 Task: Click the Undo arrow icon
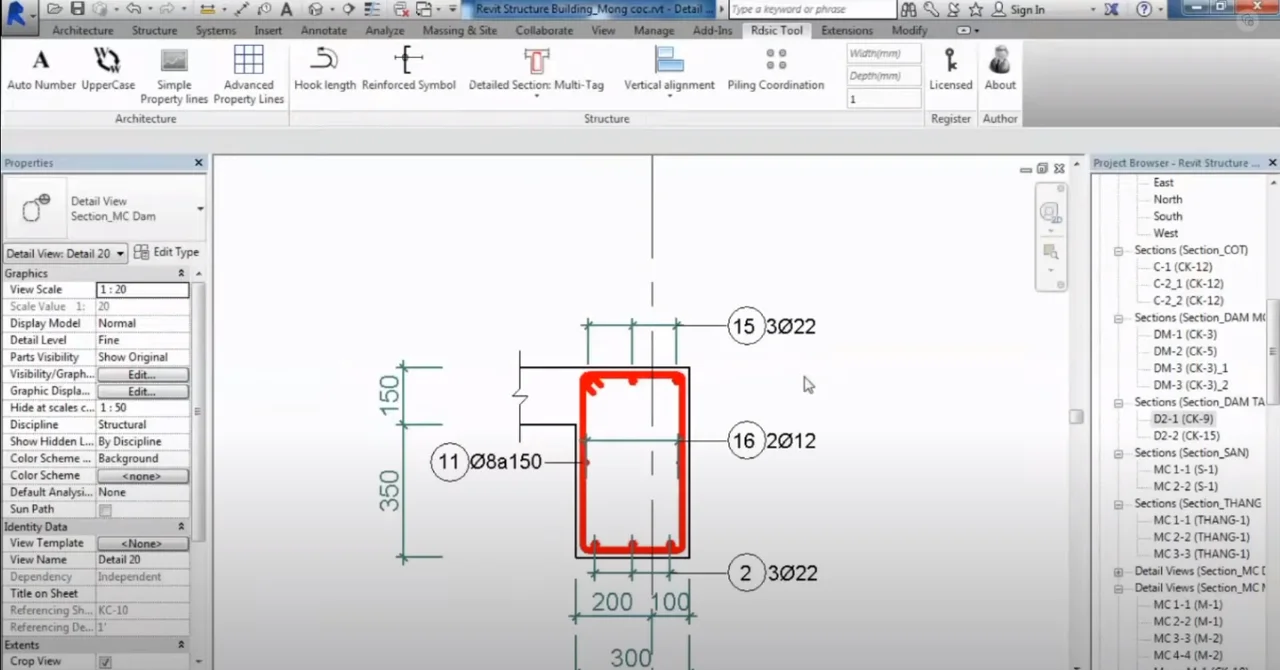(133, 9)
